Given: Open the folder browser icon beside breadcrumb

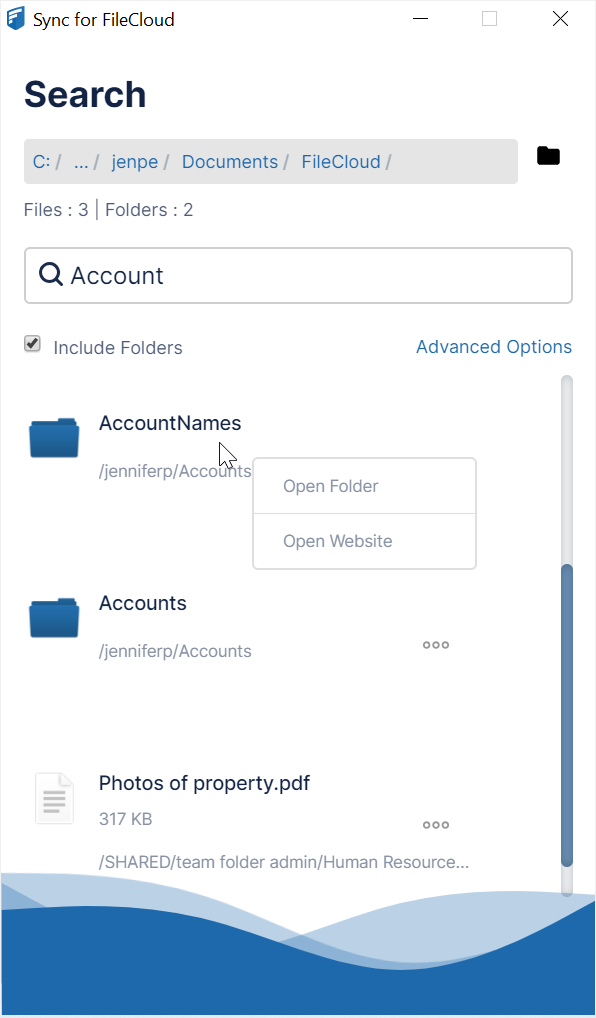Looking at the screenshot, I should [548, 155].
